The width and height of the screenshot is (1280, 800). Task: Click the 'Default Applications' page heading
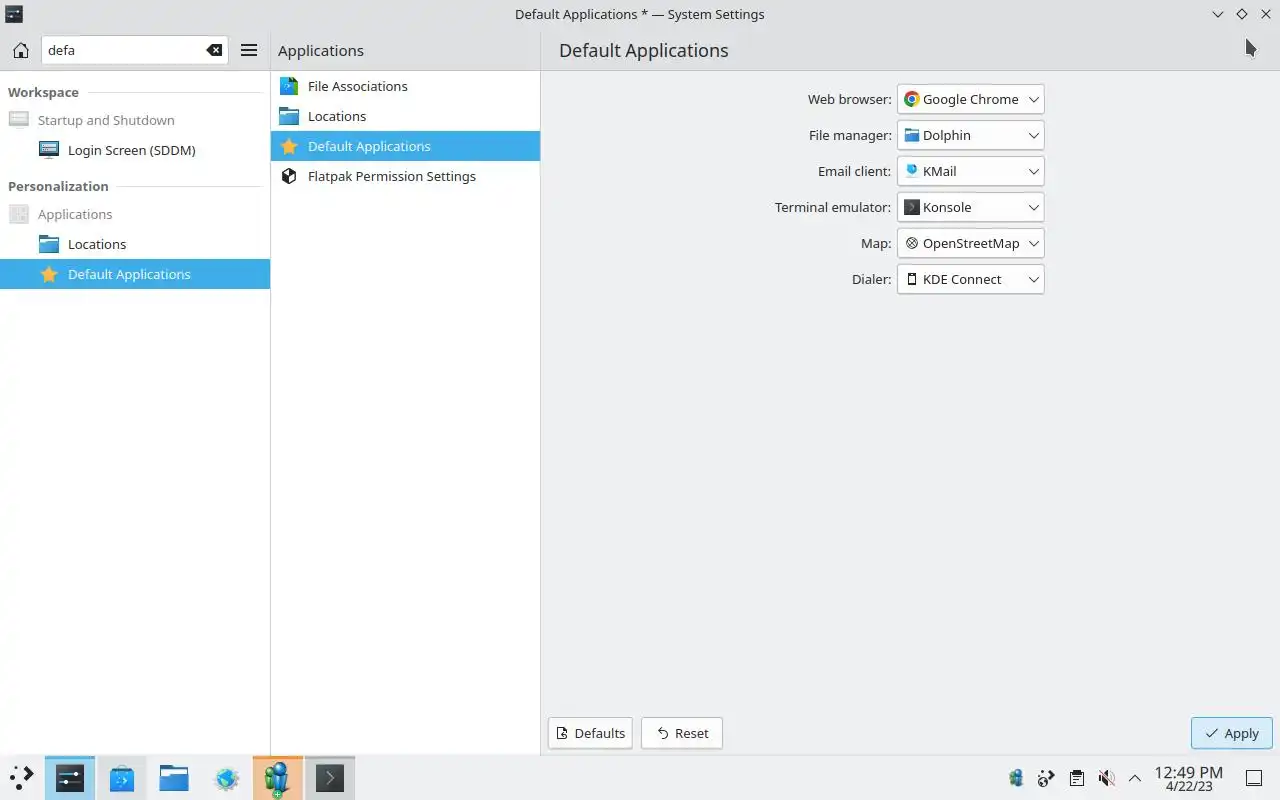coord(643,50)
